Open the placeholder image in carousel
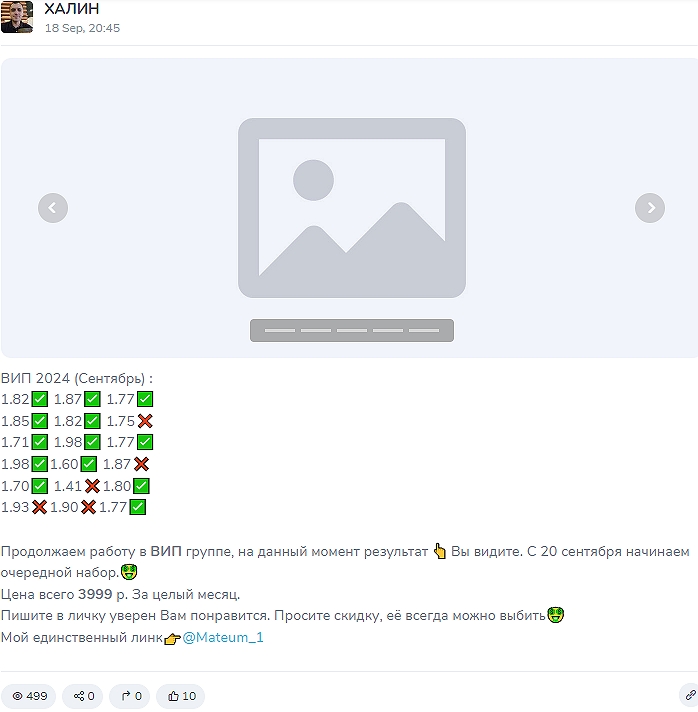The image size is (698, 712). (x=352, y=208)
